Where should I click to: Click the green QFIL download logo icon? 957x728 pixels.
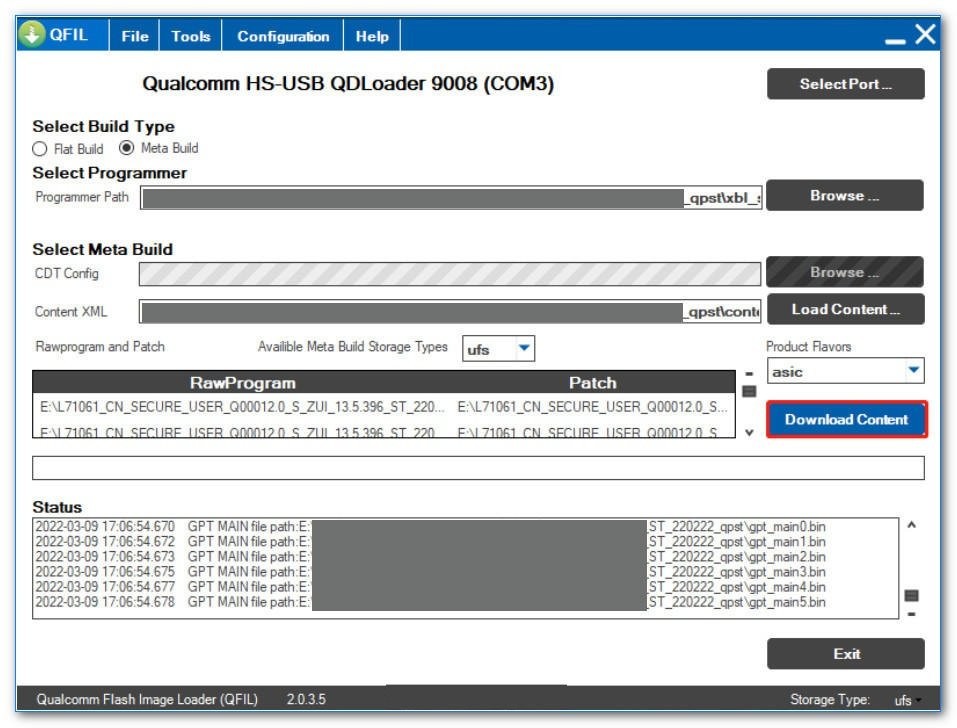pos(31,34)
